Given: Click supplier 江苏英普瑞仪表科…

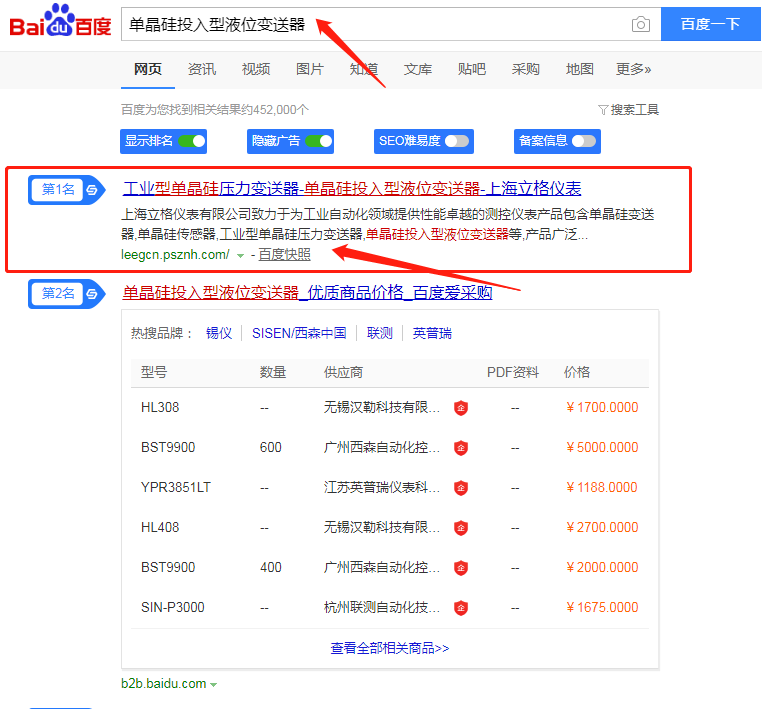Looking at the screenshot, I should pyautogui.click(x=382, y=487).
